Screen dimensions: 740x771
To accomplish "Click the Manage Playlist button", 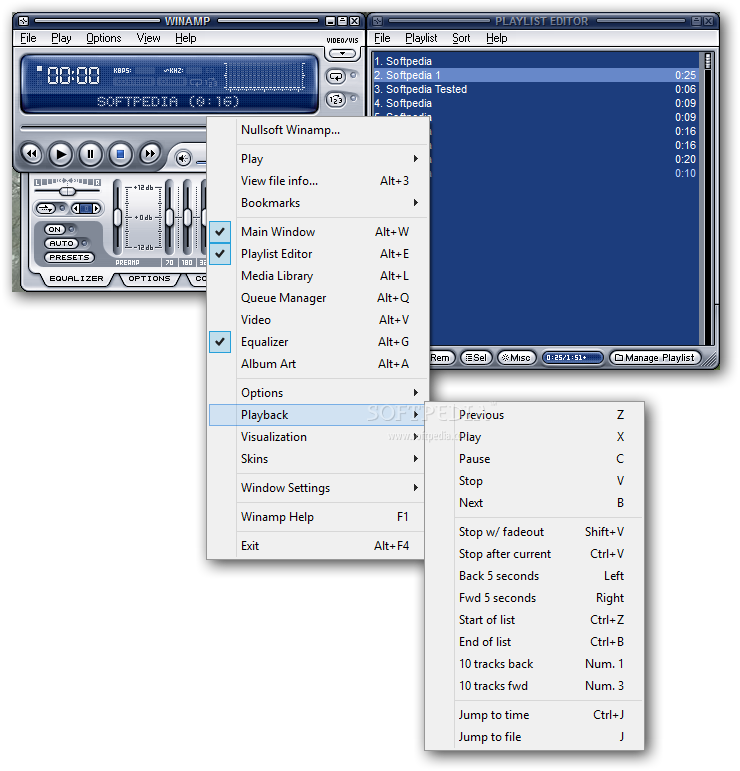I will click(x=655, y=357).
